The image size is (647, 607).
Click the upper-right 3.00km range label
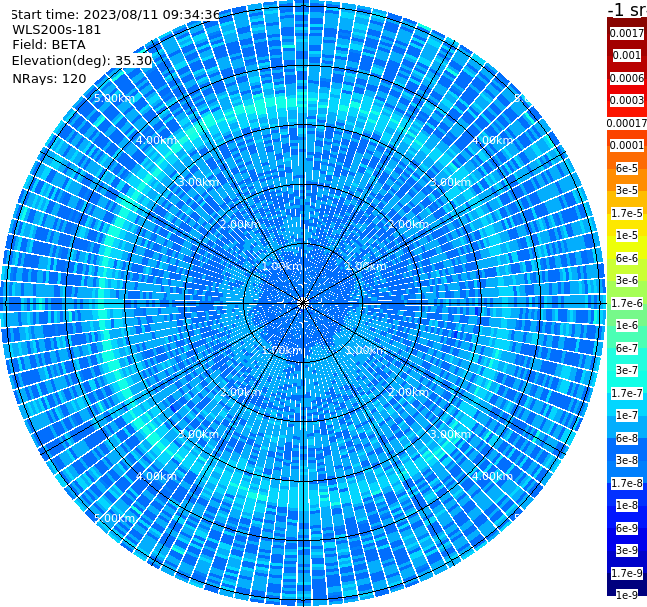[450, 182]
